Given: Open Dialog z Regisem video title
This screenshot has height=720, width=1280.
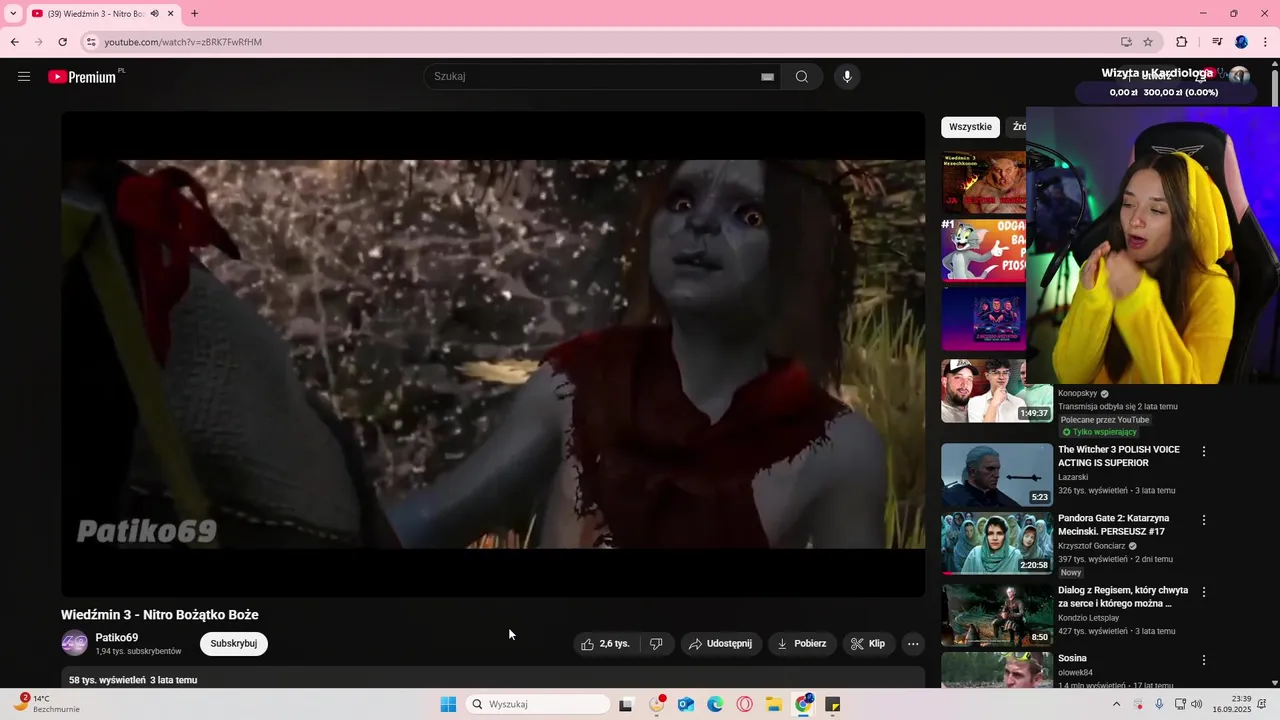Looking at the screenshot, I should (x=1123, y=597).
